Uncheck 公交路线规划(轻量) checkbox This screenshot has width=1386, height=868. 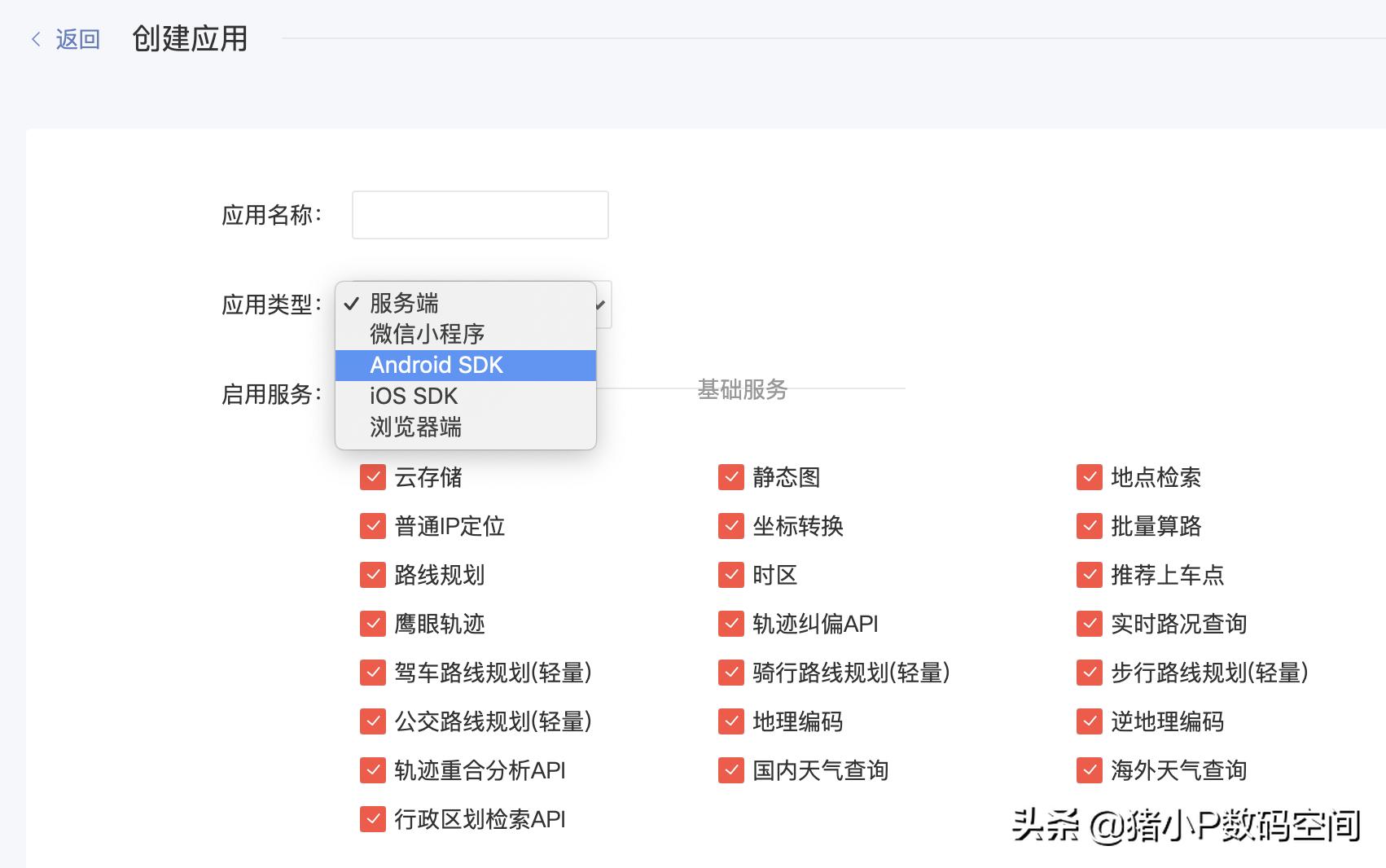coord(373,721)
